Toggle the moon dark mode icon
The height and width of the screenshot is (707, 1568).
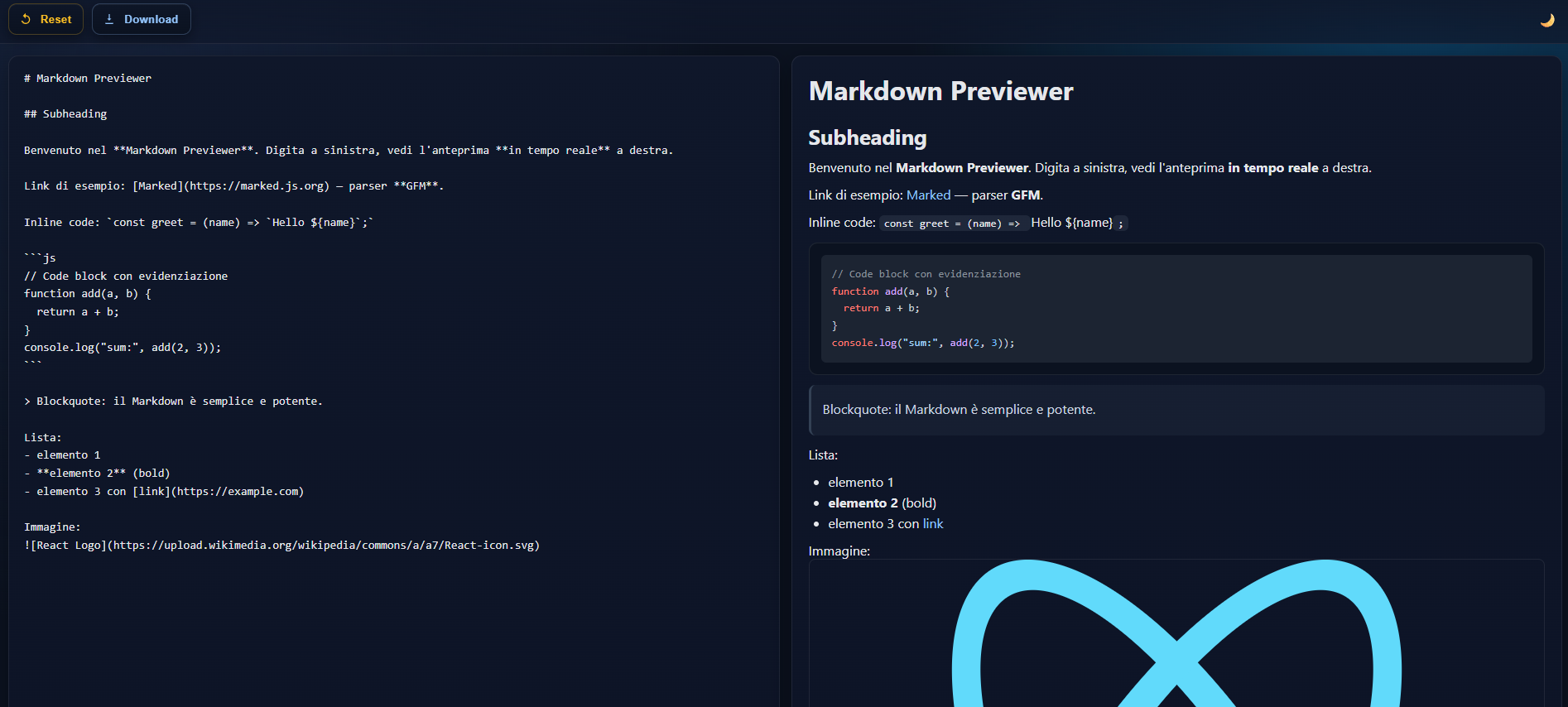click(x=1546, y=20)
